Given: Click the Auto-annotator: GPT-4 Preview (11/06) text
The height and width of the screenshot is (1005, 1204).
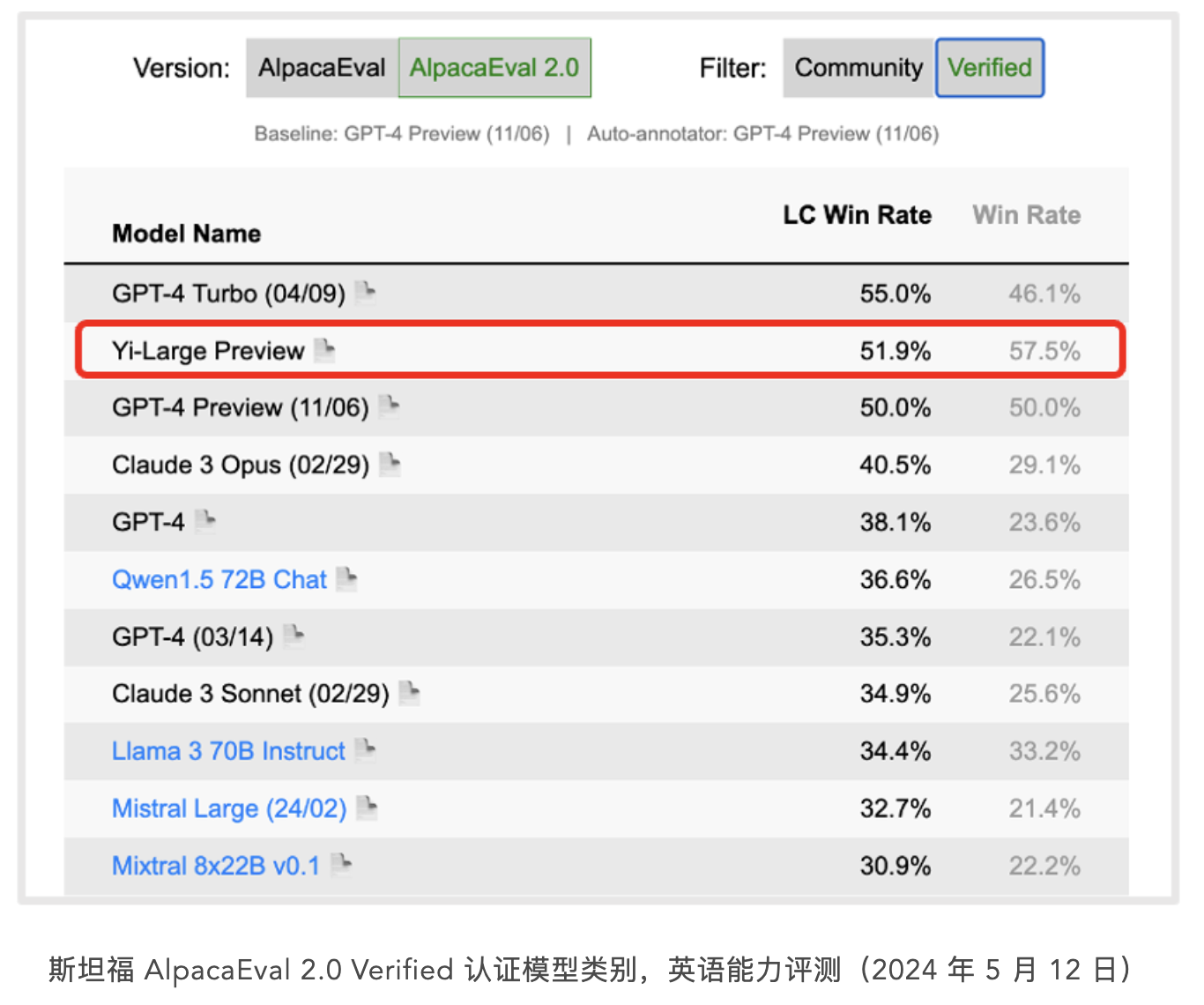Looking at the screenshot, I should pyautogui.click(x=763, y=134).
